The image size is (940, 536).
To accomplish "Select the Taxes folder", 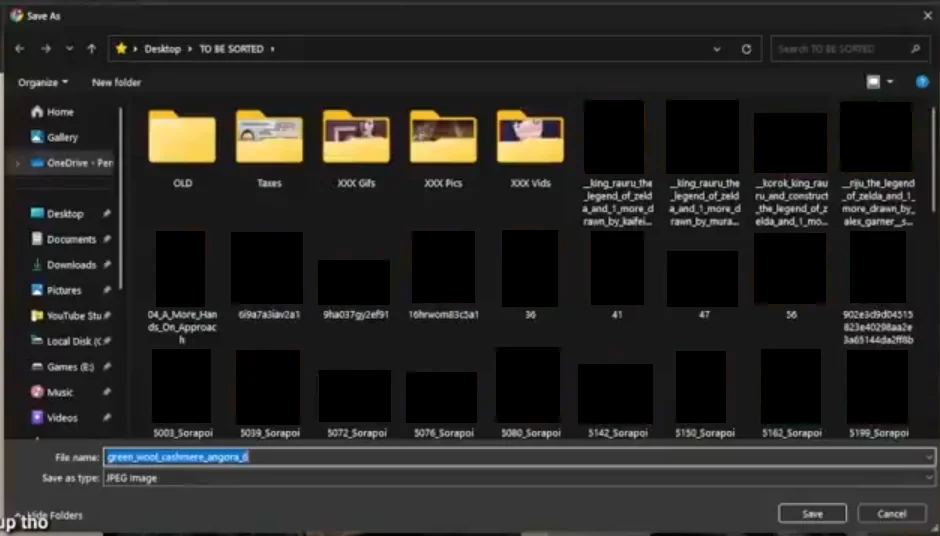I will tap(269, 149).
